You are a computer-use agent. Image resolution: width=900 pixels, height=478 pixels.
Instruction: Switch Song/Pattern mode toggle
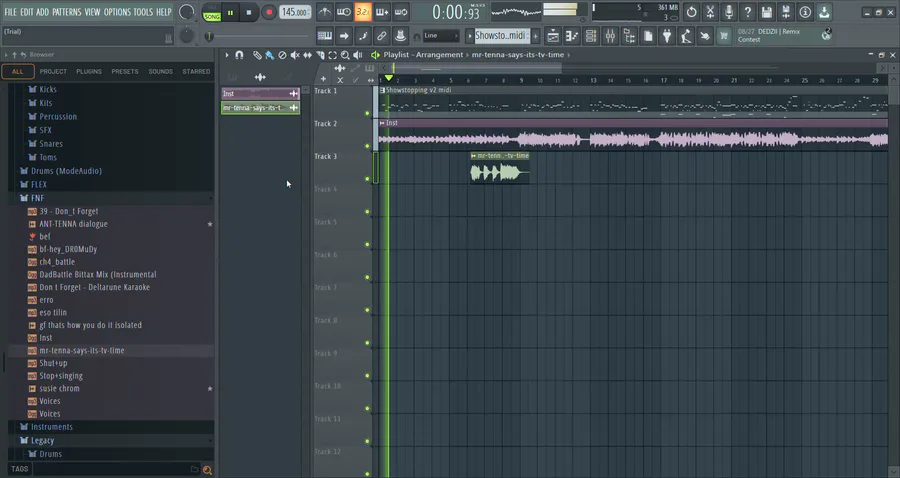212,12
